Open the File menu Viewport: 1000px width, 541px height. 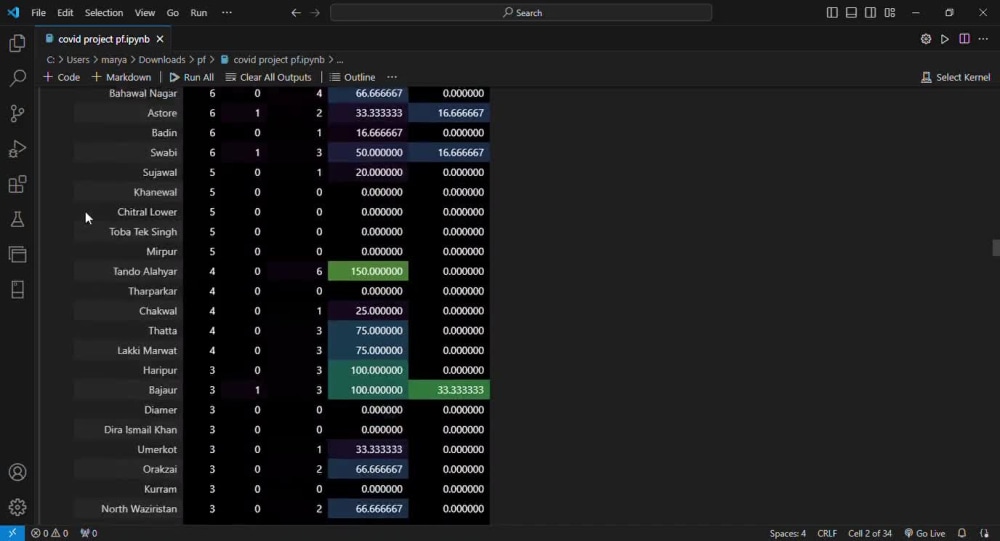coord(38,13)
